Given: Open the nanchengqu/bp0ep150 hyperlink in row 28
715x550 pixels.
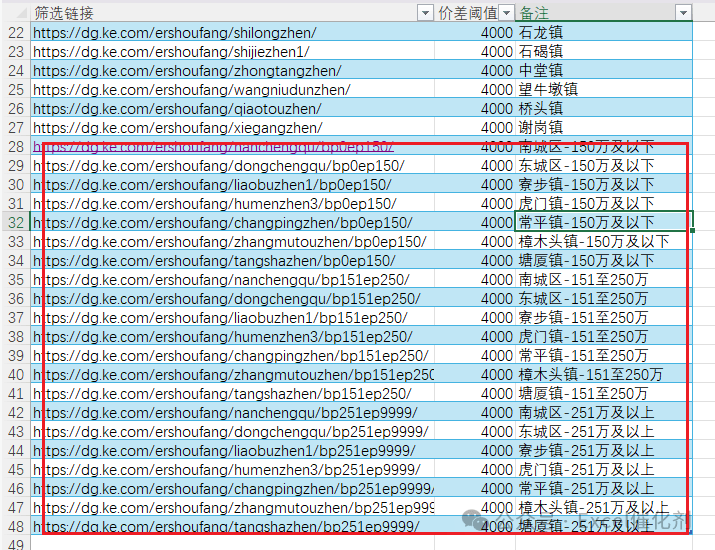Looking at the screenshot, I should (x=213, y=146).
